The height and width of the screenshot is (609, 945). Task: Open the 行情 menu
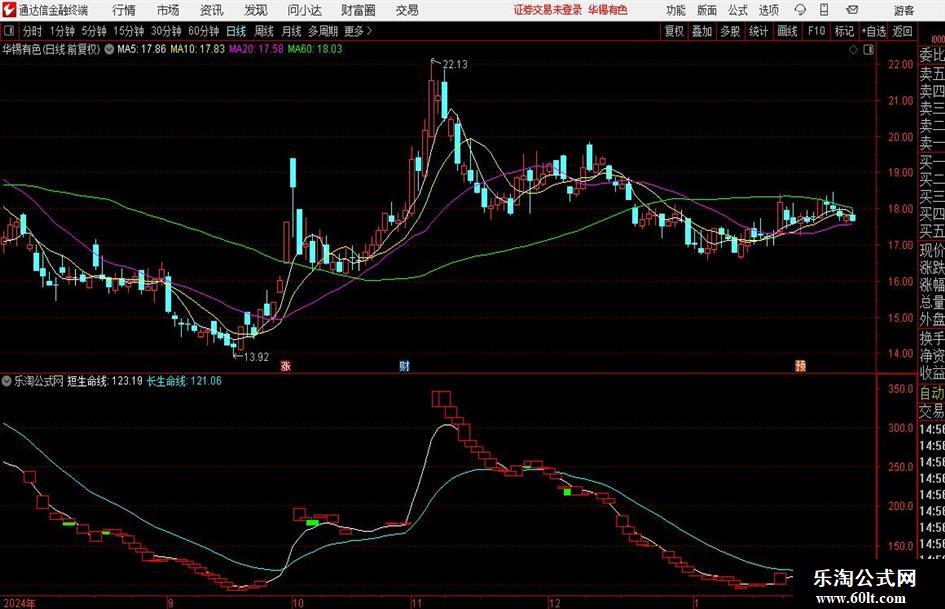pos(124,10)
